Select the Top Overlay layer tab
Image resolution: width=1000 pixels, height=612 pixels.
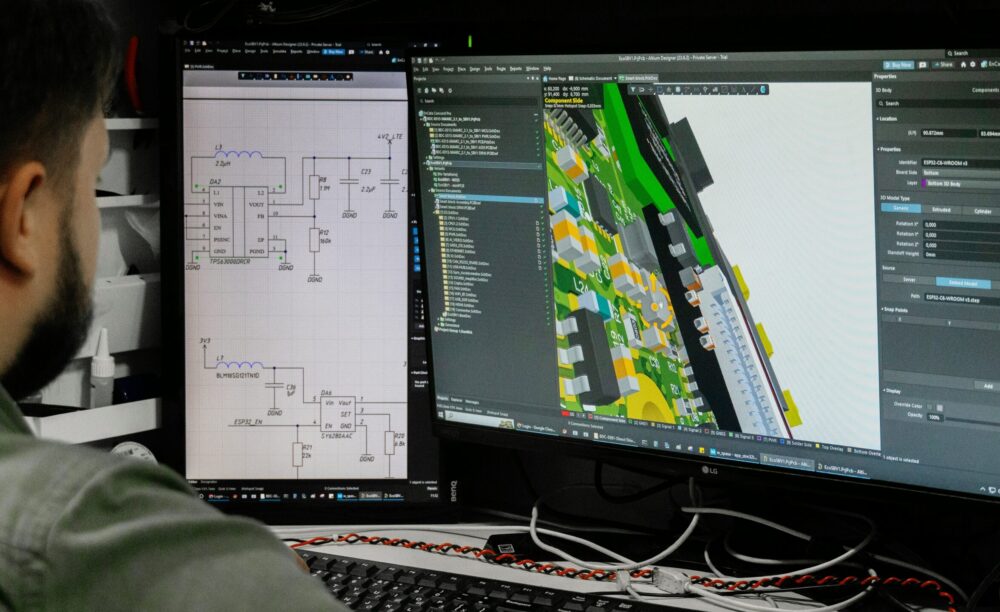click(827, 448)
